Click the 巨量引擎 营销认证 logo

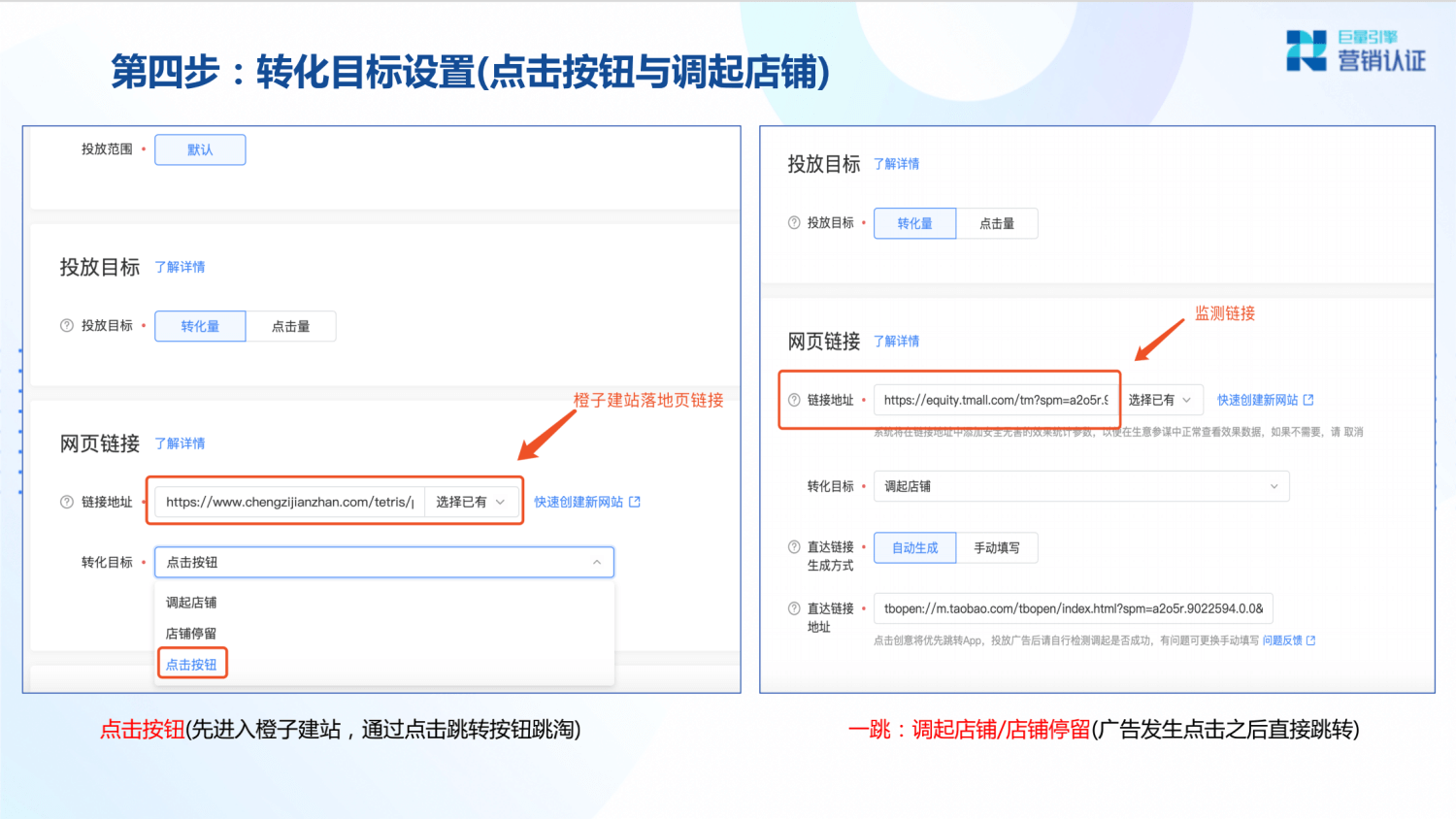pos(1355,50)
